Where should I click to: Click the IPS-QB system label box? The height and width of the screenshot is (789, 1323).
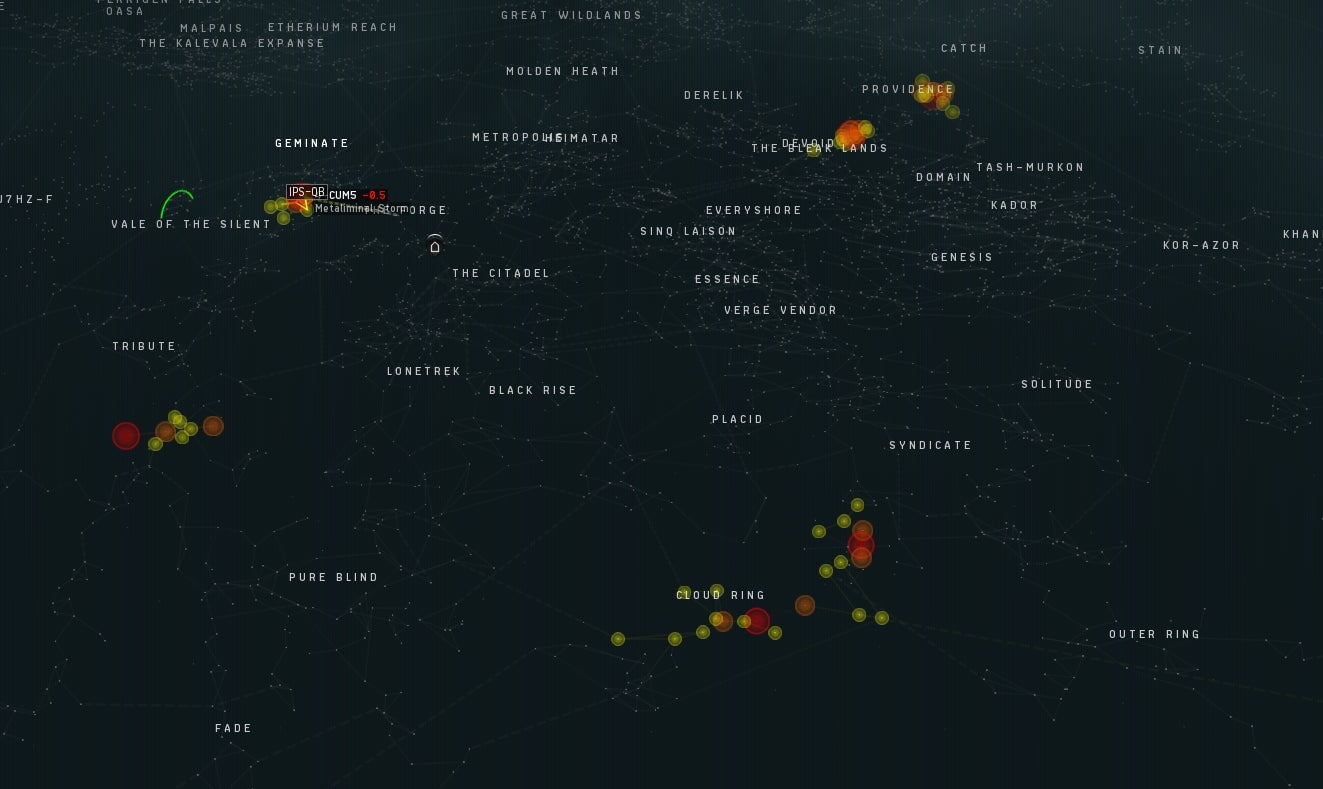[x=306, y=192]
